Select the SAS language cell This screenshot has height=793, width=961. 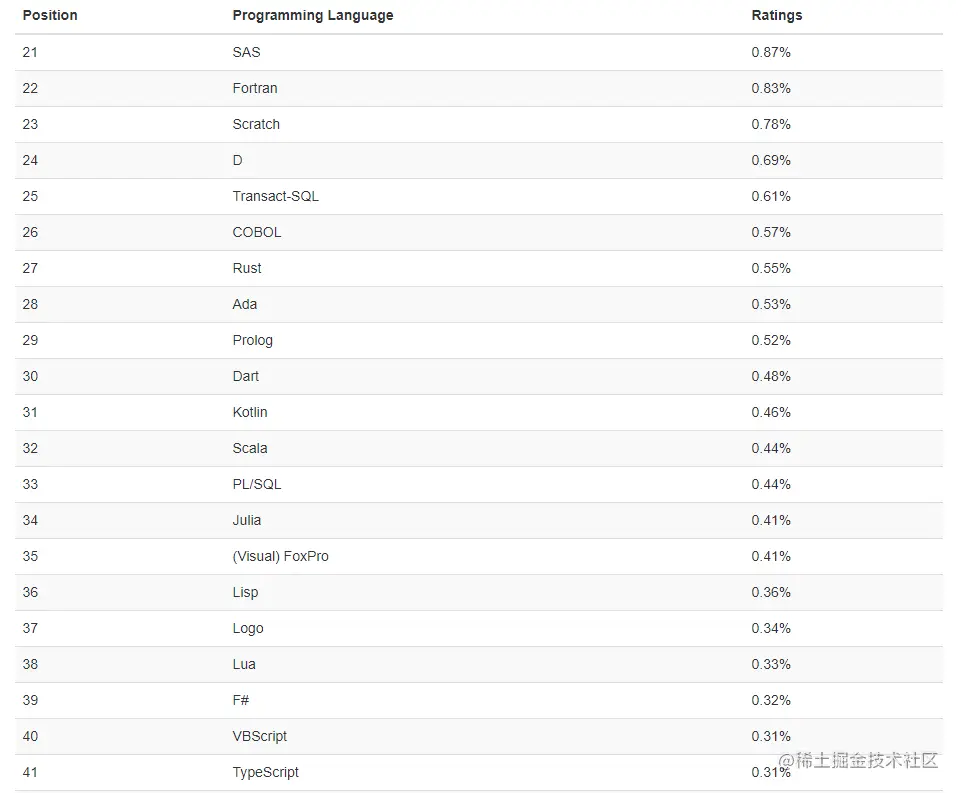coord(246,52)
